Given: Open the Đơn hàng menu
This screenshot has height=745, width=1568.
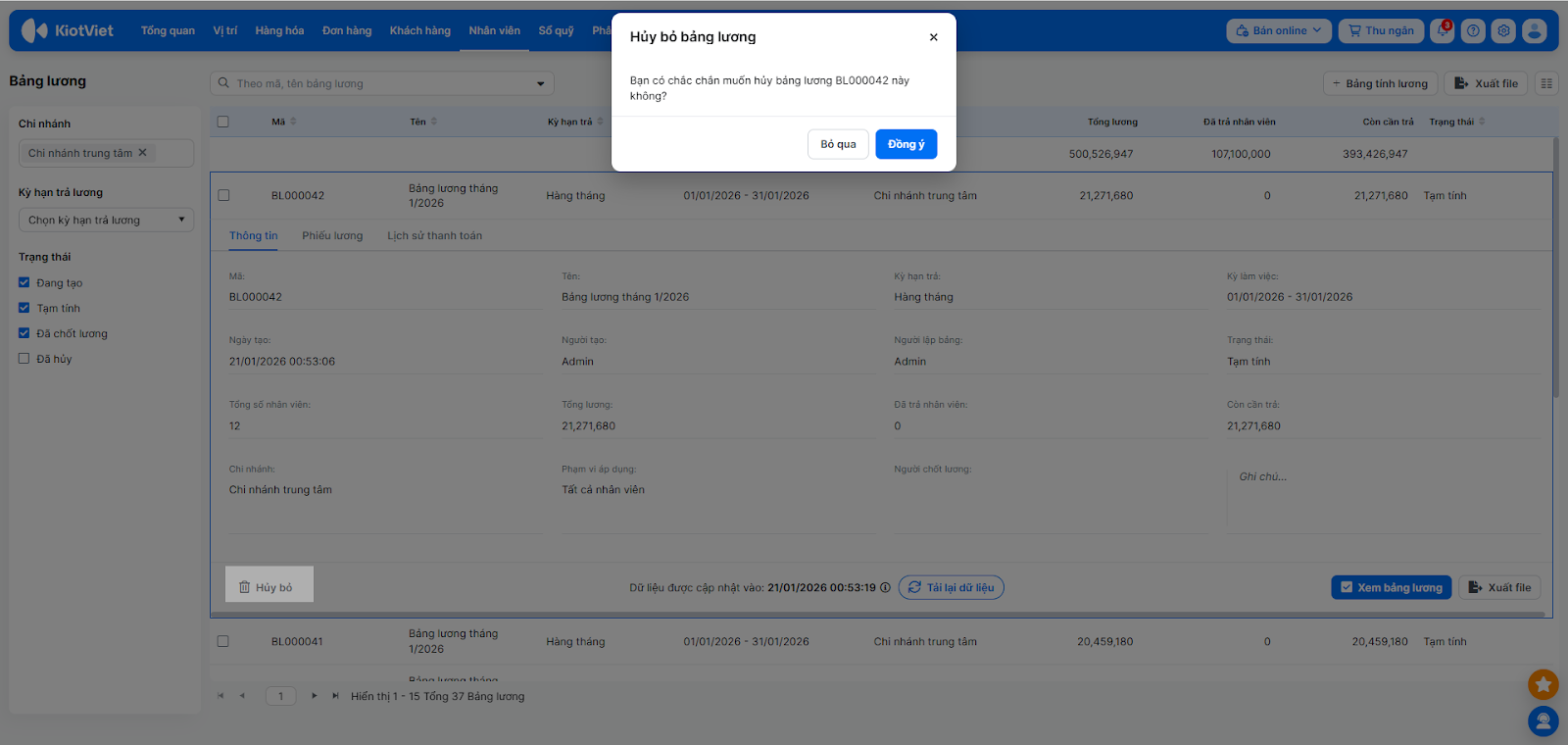Looking at the screenshot, I should pos(347,30).
